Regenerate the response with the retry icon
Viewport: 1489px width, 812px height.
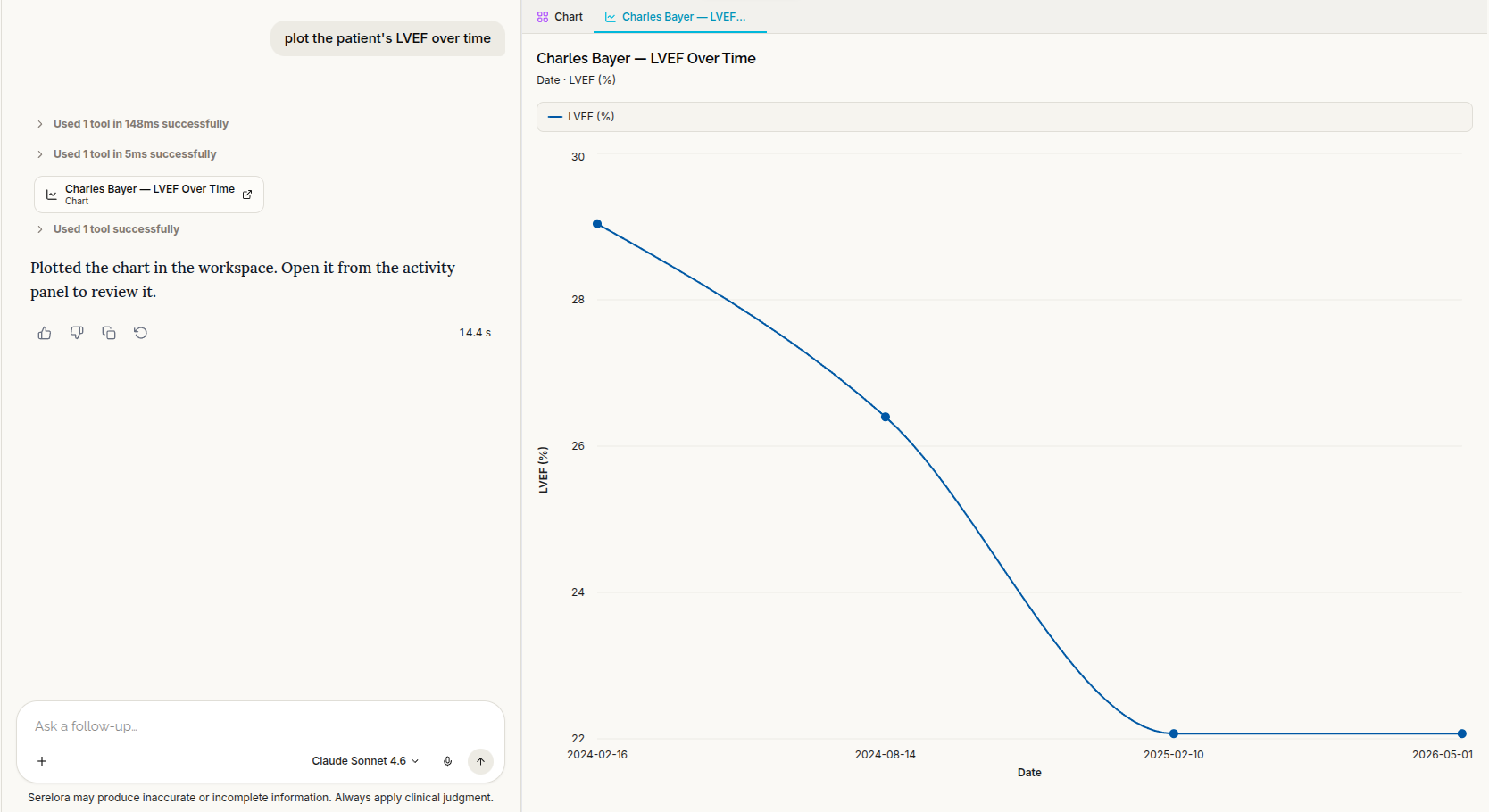pos(141,333)
